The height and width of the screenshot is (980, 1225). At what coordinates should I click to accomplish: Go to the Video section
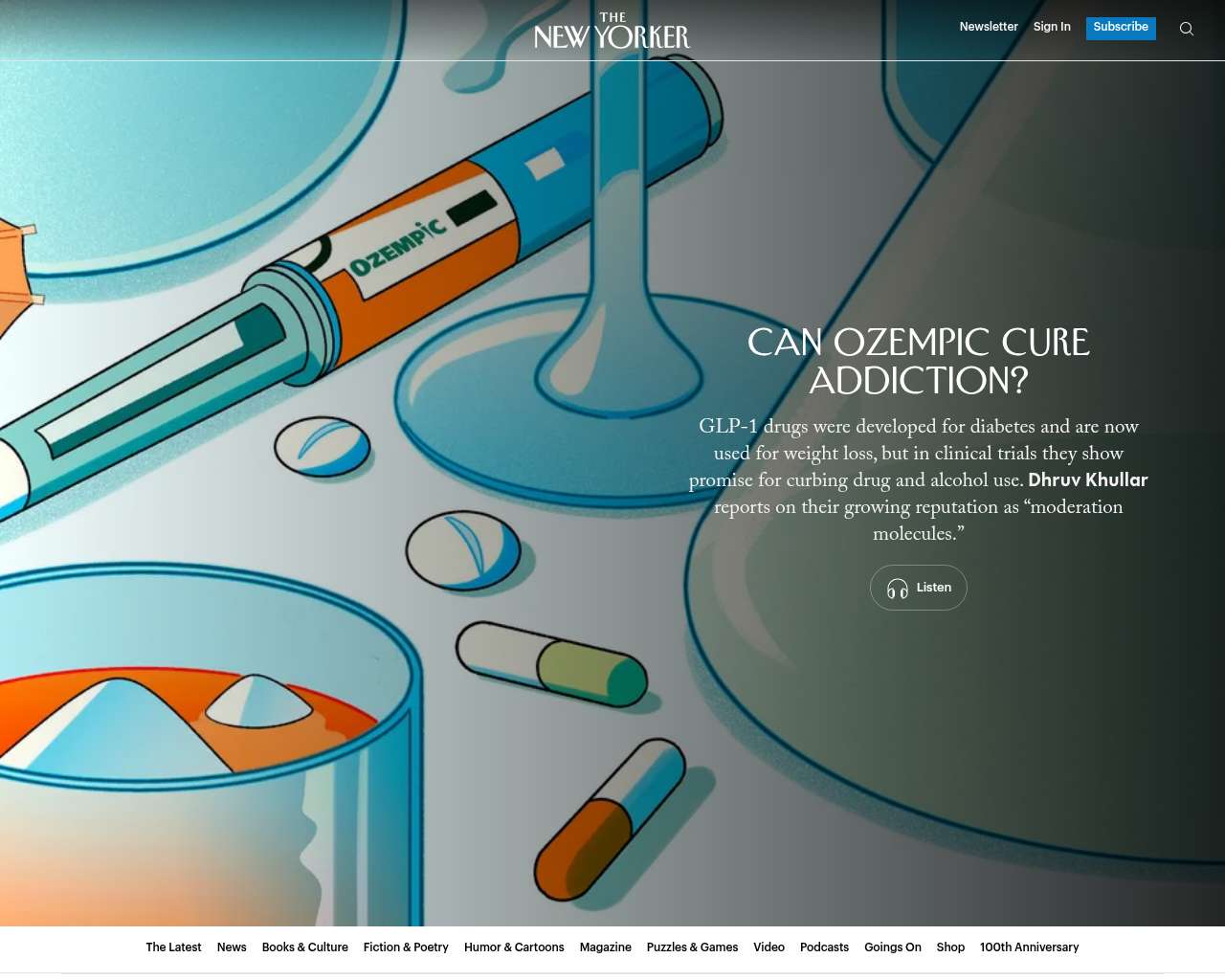coord(768,947)
